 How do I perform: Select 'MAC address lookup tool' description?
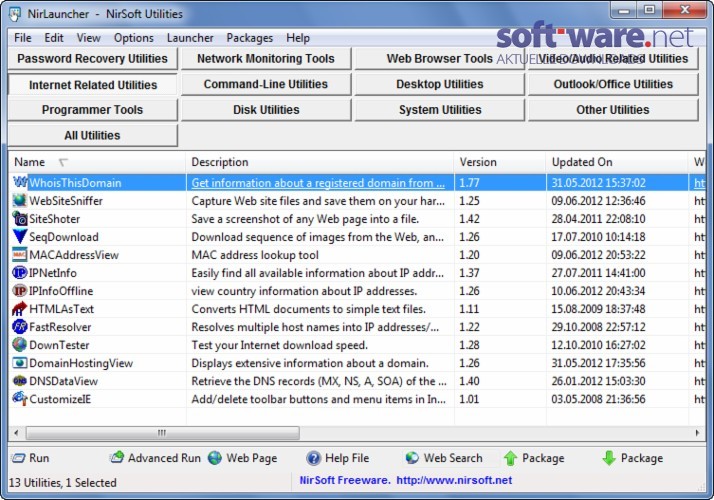[x=255, y=255]
